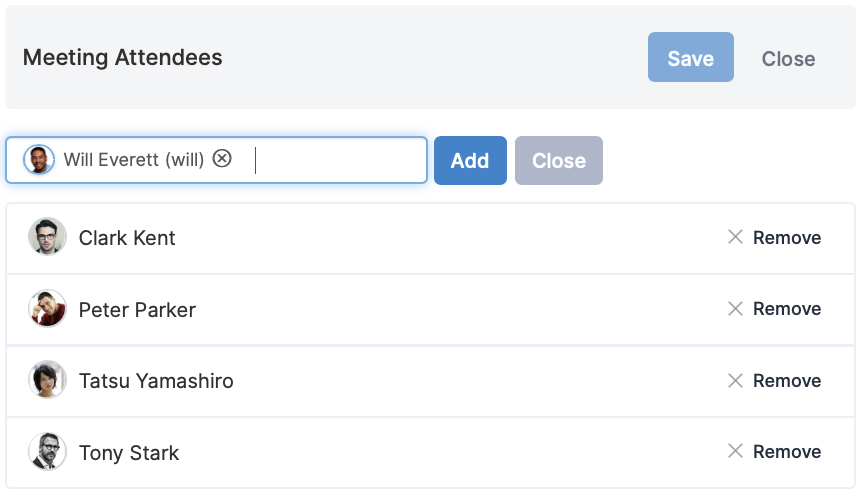Viewport: 862px width, 498px height.
Task: Click Tatsu Yamashiro's profile avatar
Action: click(x=47, y=380)
